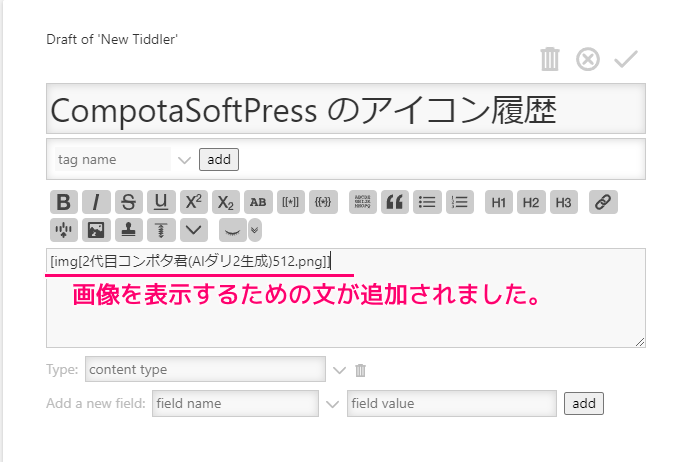Expand the tag name dropdown arrow
Viewport: 688px width, 462px height.
point(184,160)
